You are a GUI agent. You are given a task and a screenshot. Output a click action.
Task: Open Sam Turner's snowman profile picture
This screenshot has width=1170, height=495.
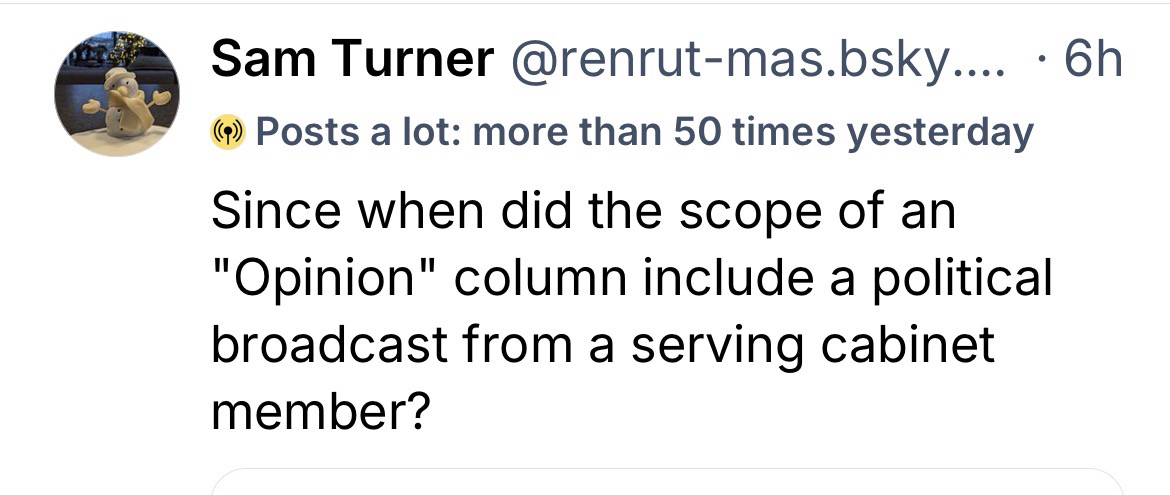pyautogui.click(x=117, y=93)
